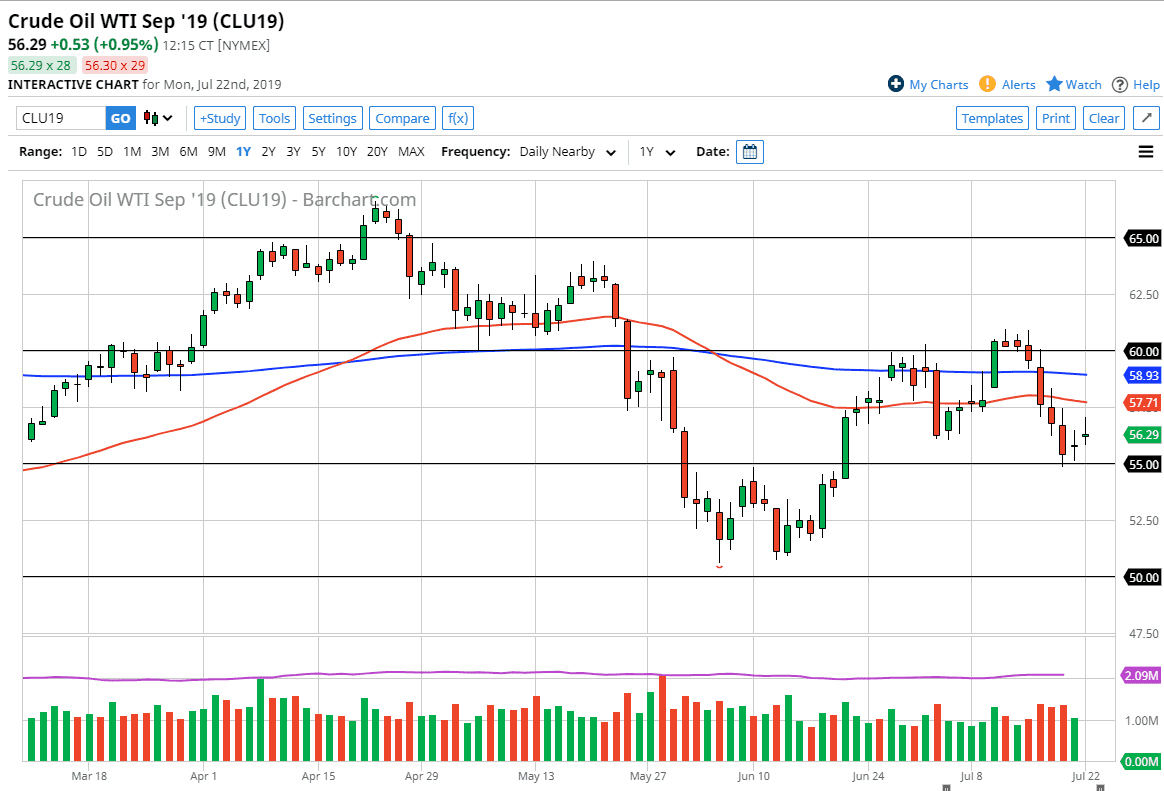Click Clear to reset the chart

point(1103,117)
